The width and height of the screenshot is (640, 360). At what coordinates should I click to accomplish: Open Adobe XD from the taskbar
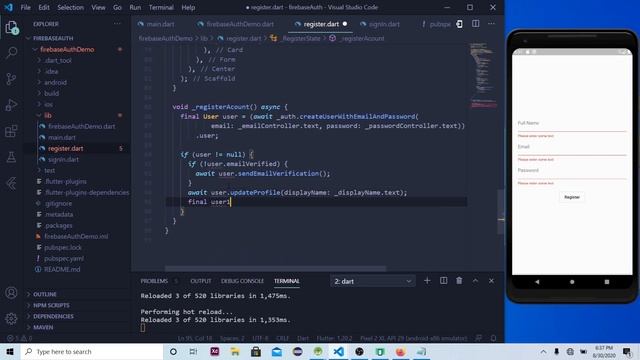pyautogui.click(x=215, y=351)
